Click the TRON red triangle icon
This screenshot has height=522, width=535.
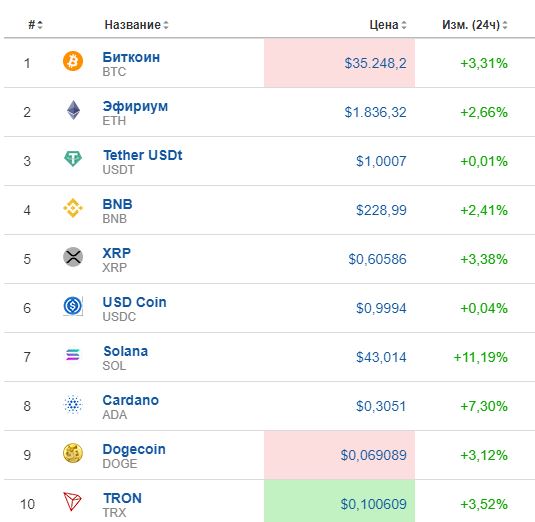pos(72,502)
